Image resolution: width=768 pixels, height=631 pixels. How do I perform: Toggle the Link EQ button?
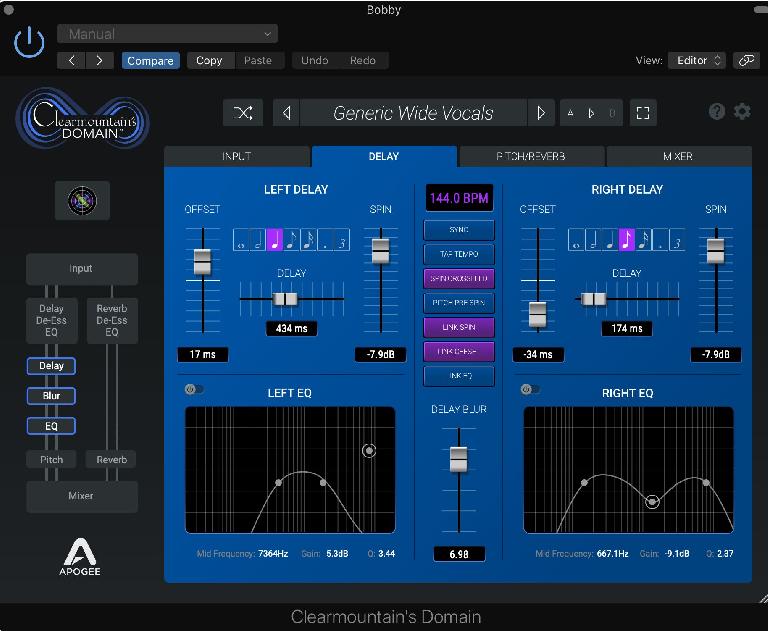click(459, 376)
